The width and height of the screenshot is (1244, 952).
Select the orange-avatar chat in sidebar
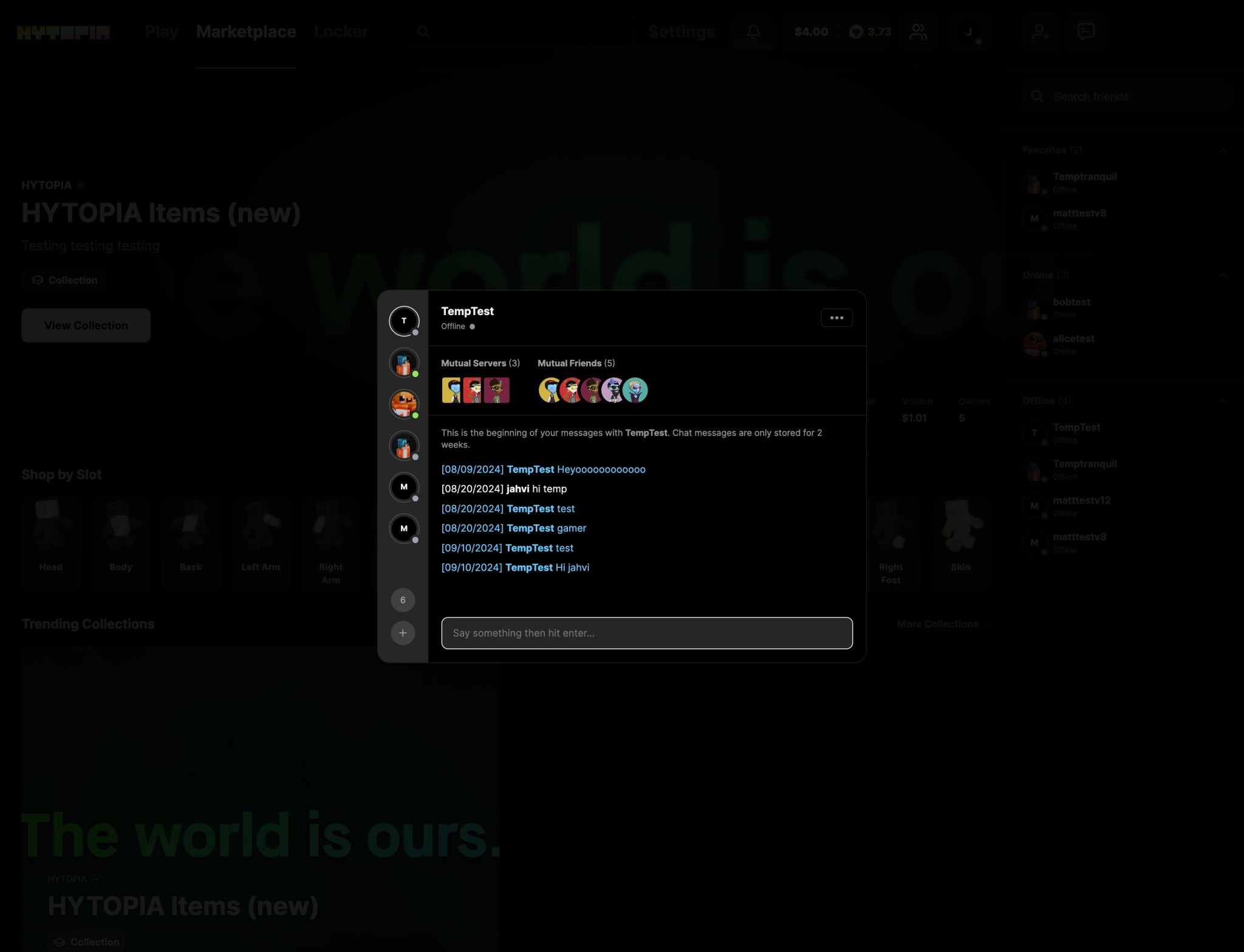pos(404,404)
